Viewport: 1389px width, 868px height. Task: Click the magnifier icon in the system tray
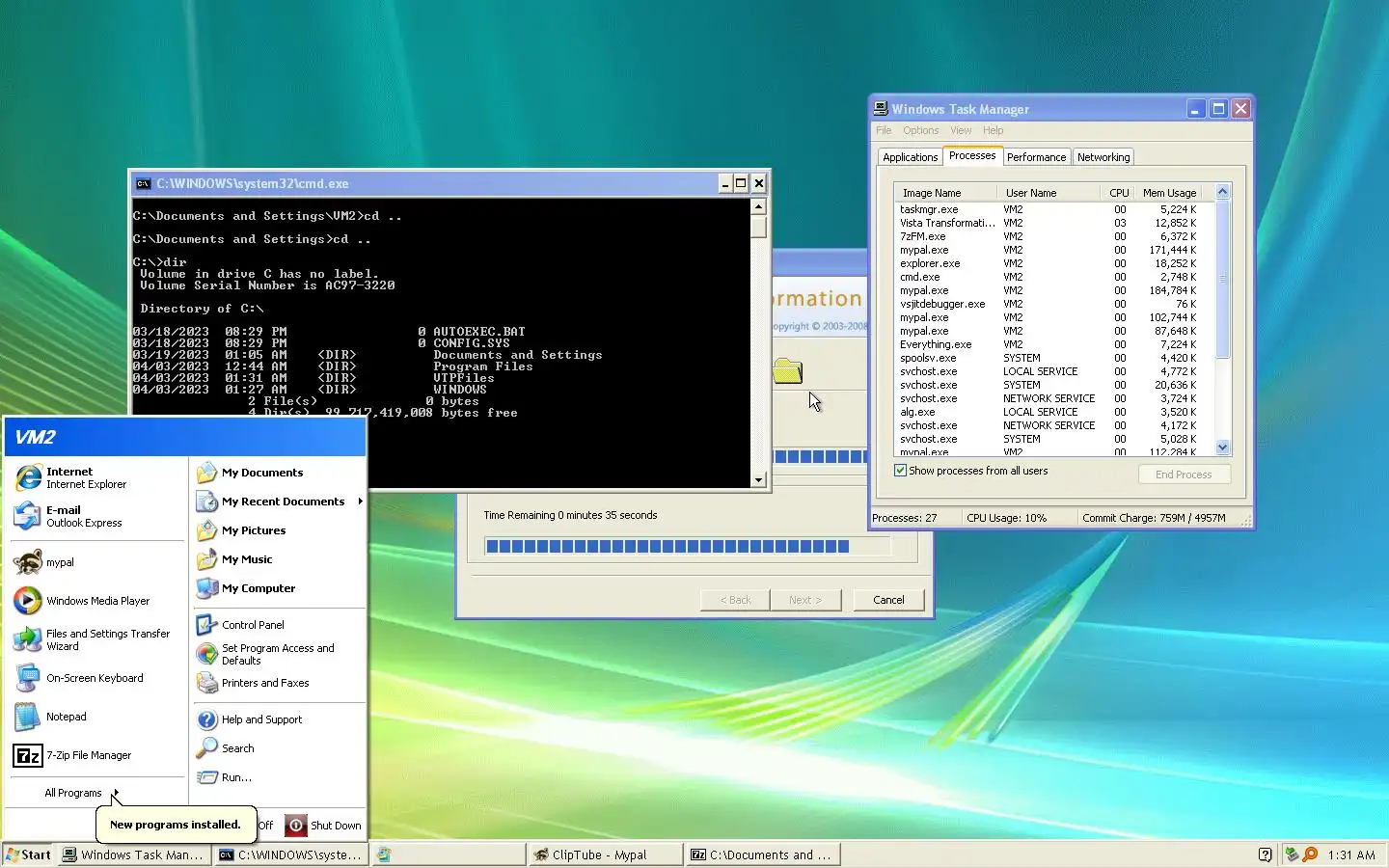tap(1310, 854)
